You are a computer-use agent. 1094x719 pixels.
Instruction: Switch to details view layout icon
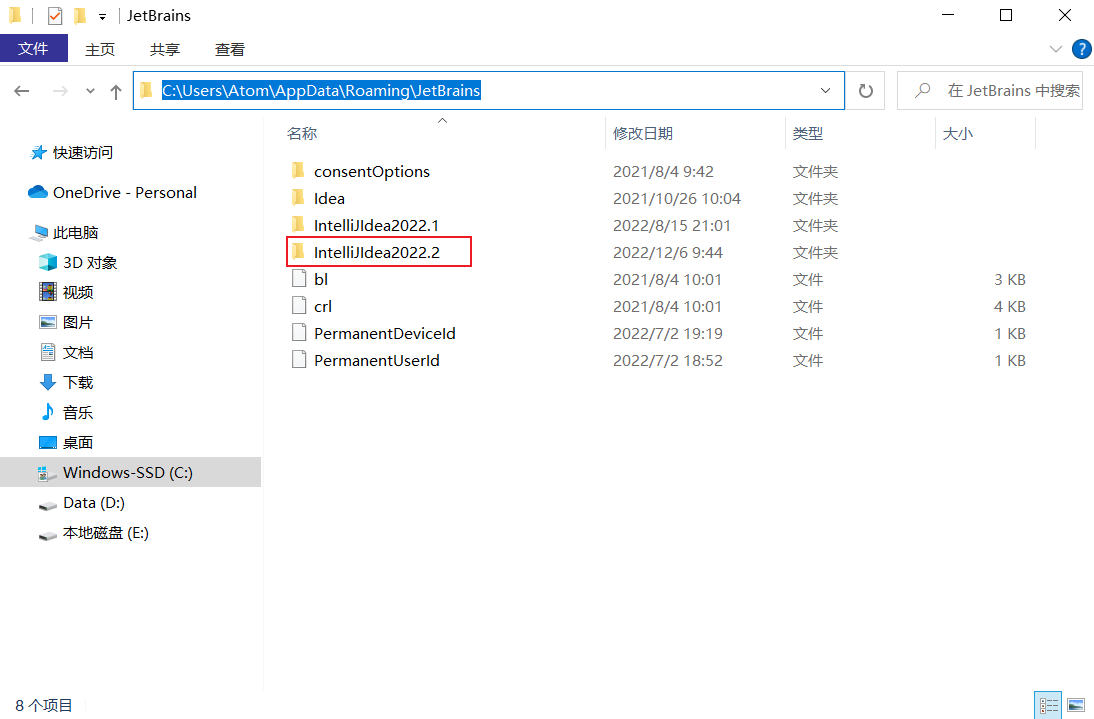click(x=1048, y=706)
